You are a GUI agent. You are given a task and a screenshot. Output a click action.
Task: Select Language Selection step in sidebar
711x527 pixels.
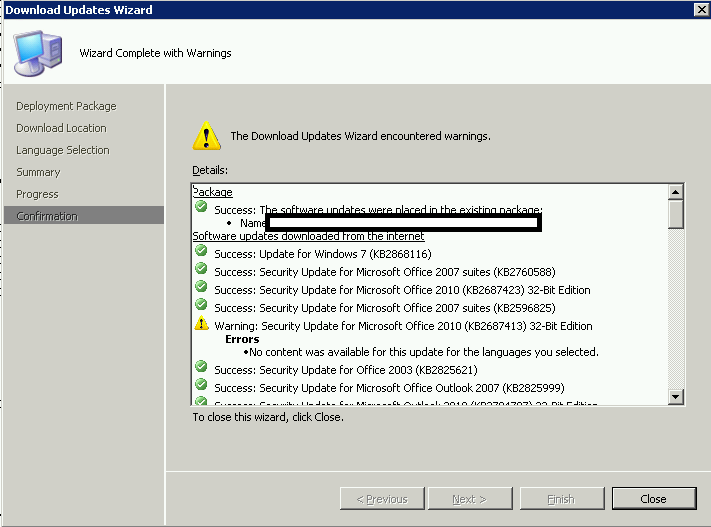(x=63, y=150)
